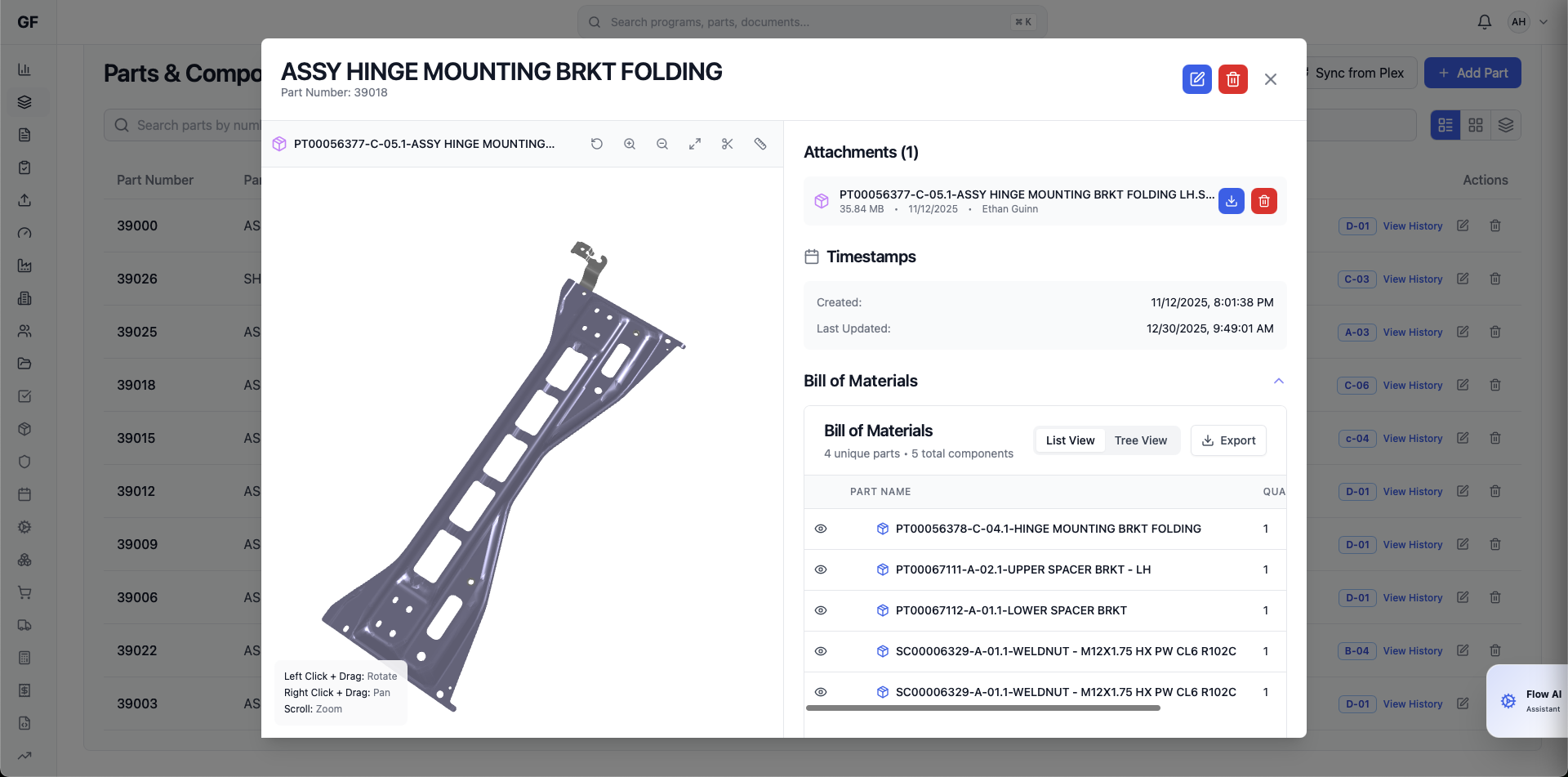Zoom in on the 3D model
This screenshot has height=777, width=1568.
click(630, 144)
